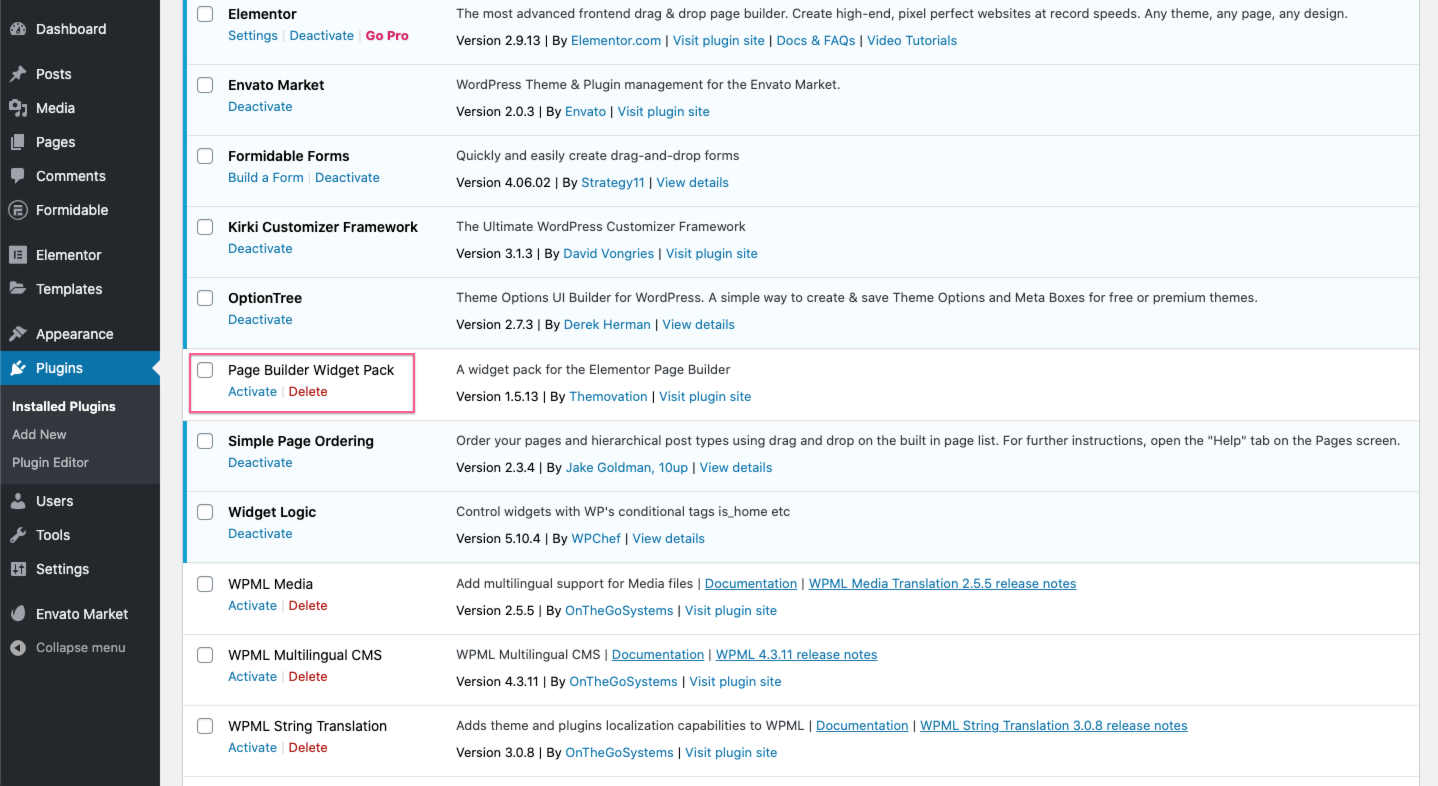Open Installed Plugins submenu item
The width and height of the screenshot is (1438, 786).
[x=64, y=407]
